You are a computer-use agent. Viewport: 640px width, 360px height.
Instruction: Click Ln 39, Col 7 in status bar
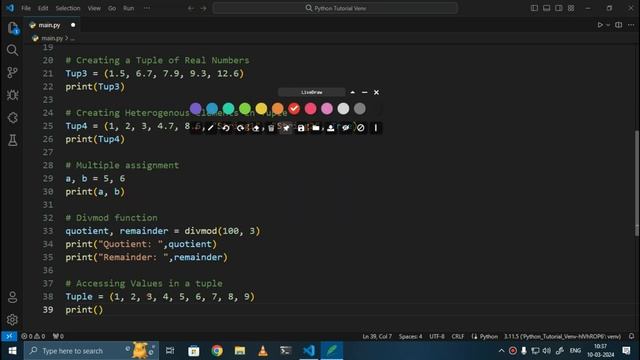(x=377, y=336)
